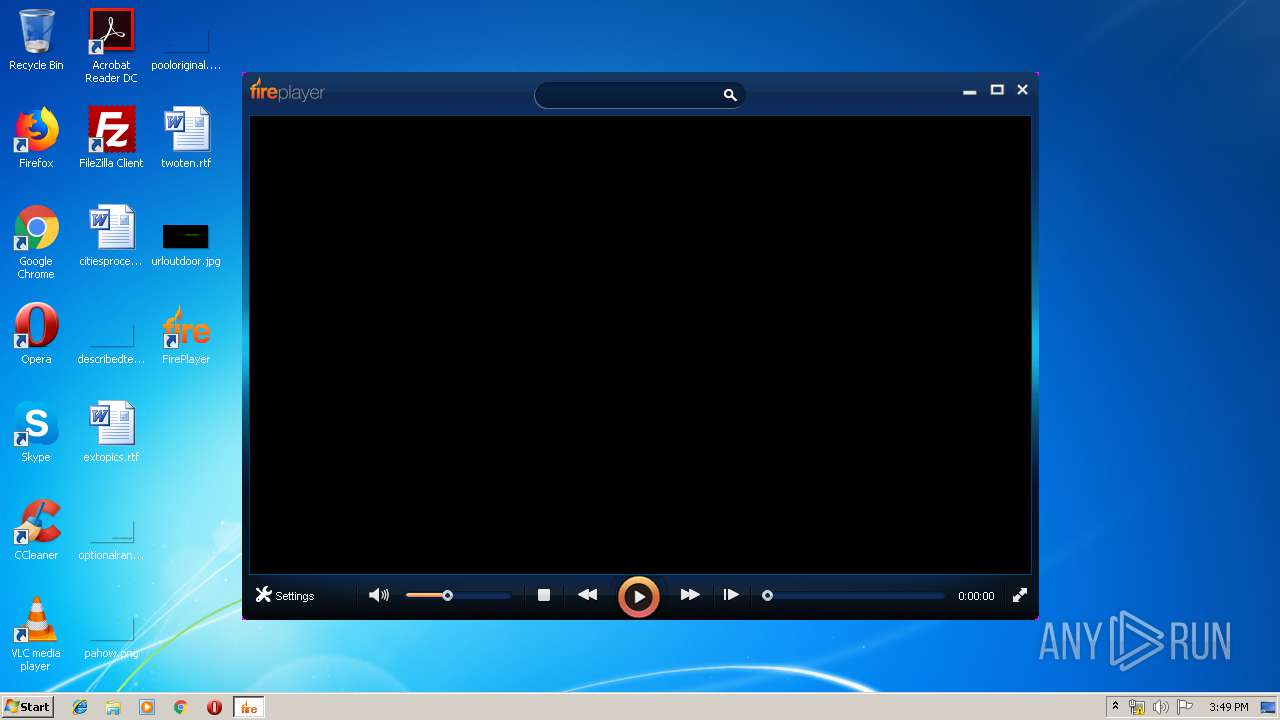1280x720 pixels.
Task: Select the twoten.rtf file icon
Action: click(186, 138)
